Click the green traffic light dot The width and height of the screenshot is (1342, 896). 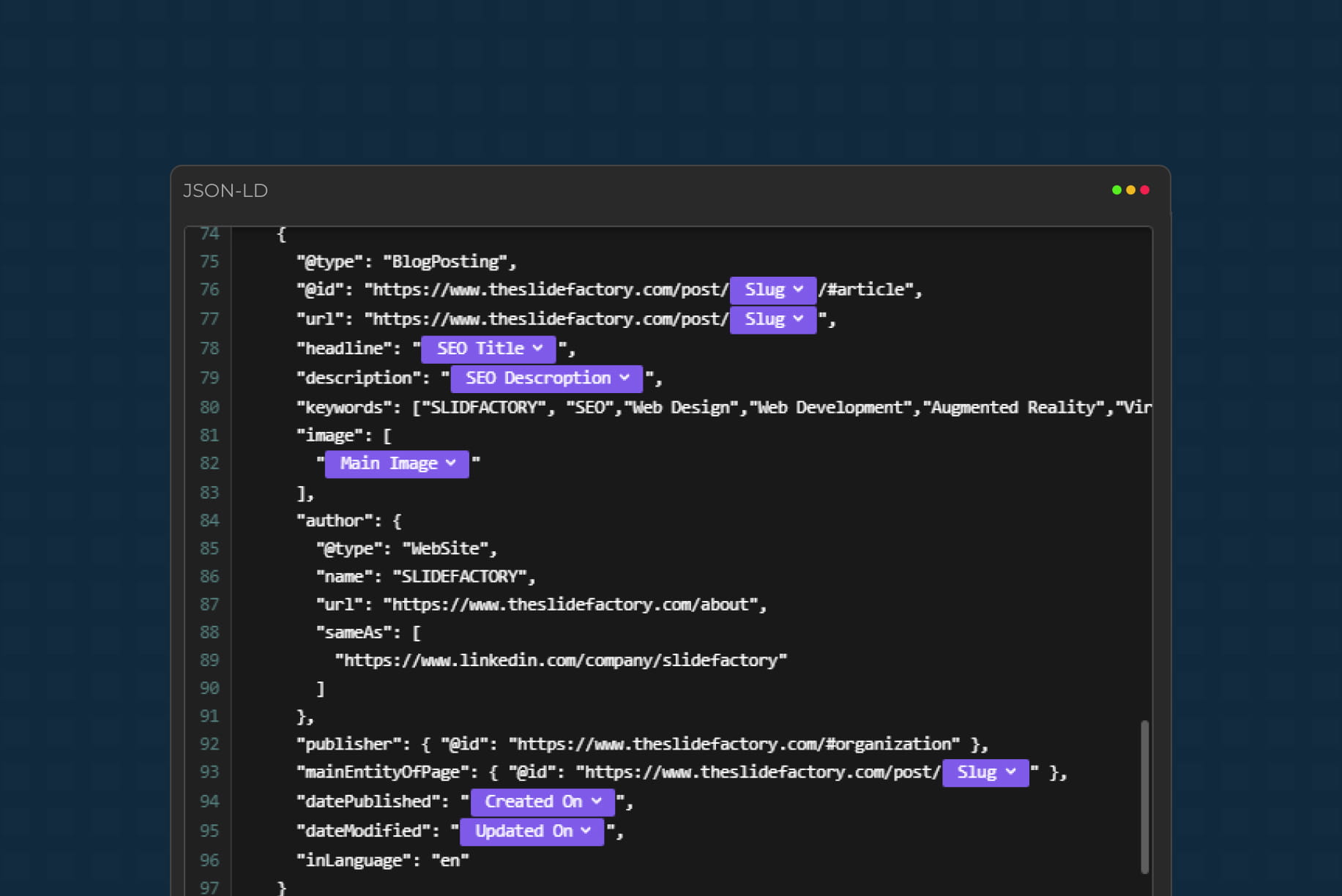1117,190
